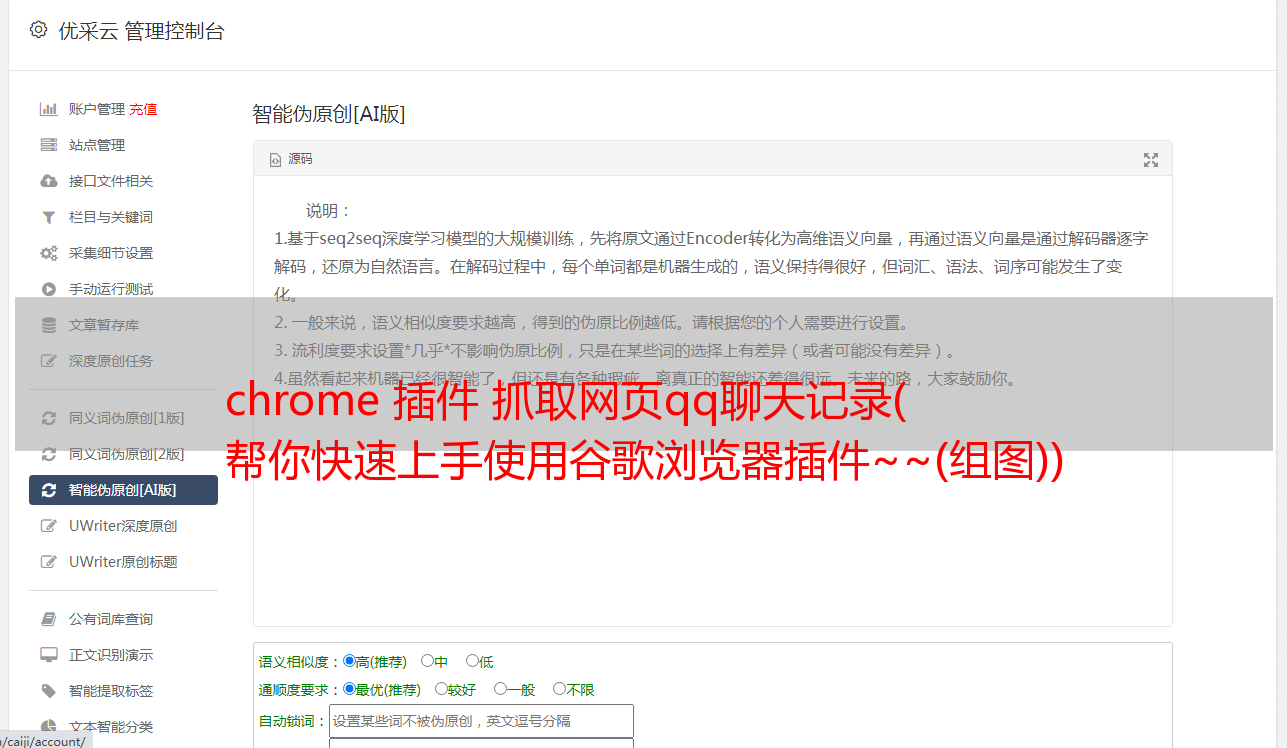Image resolution: width=1287 pixels, height=748 pixels.
Task: Click the play icon for 手动运行测试
Action: click(48, 289)
